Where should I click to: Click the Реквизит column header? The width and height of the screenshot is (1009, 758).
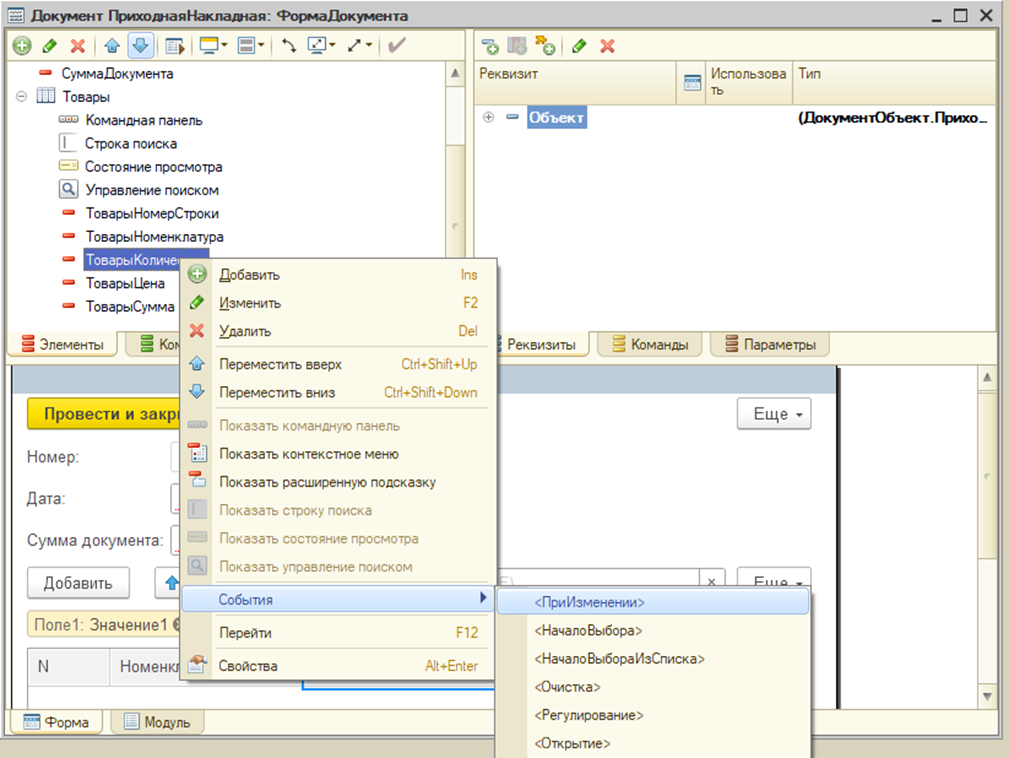click(575, 82)
